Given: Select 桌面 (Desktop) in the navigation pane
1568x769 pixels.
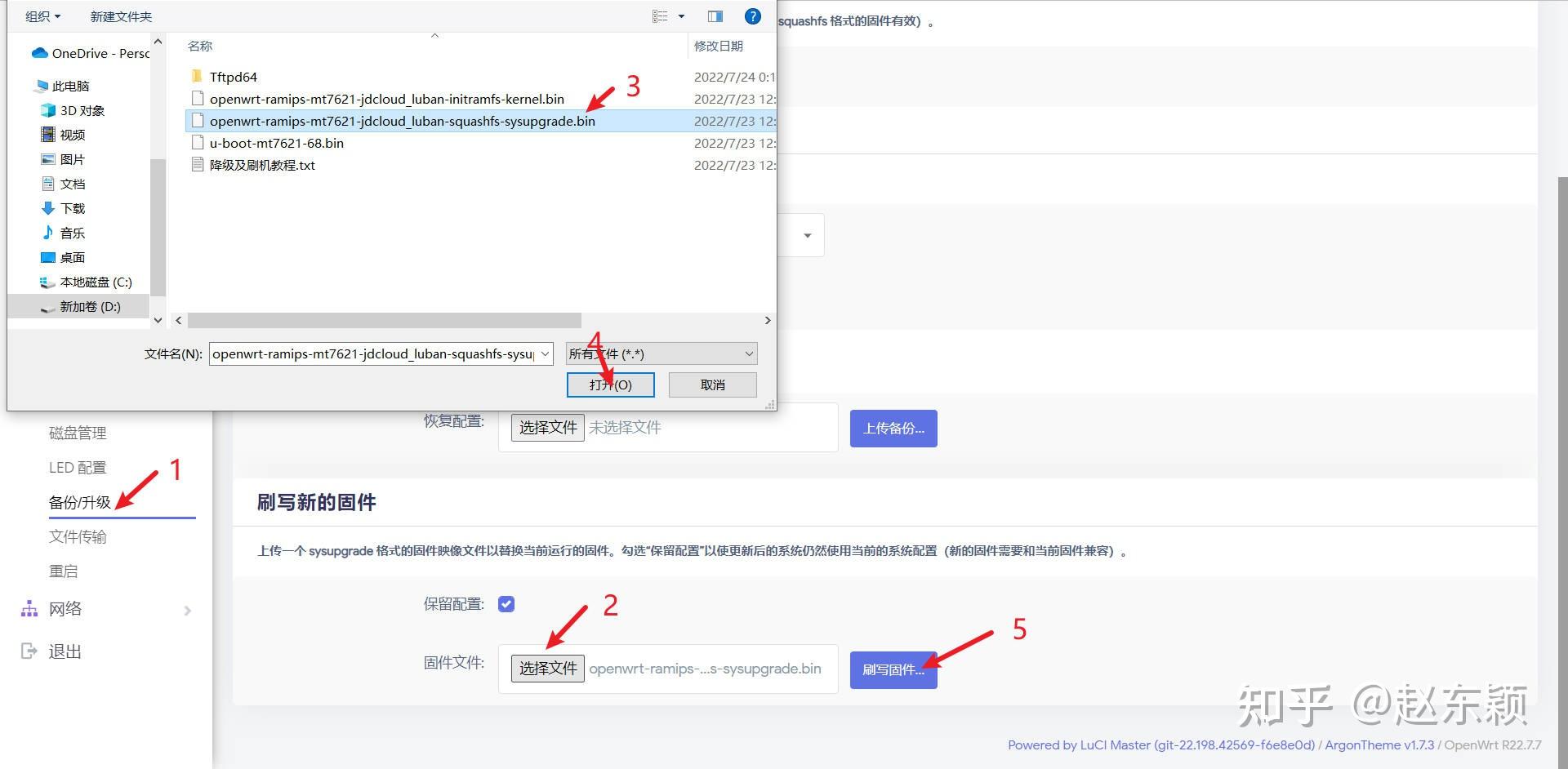Looking at the screenshot, I should [71, 257].
